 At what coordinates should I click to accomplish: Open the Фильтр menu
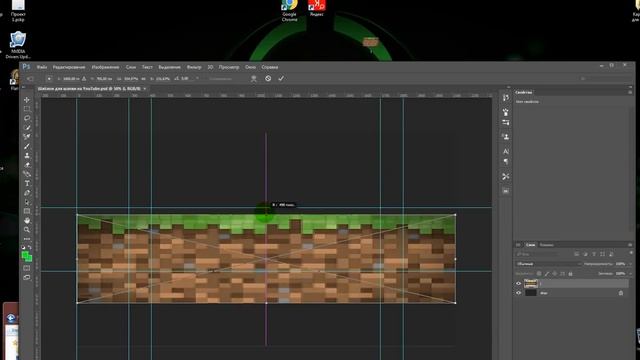pos(194,67)
